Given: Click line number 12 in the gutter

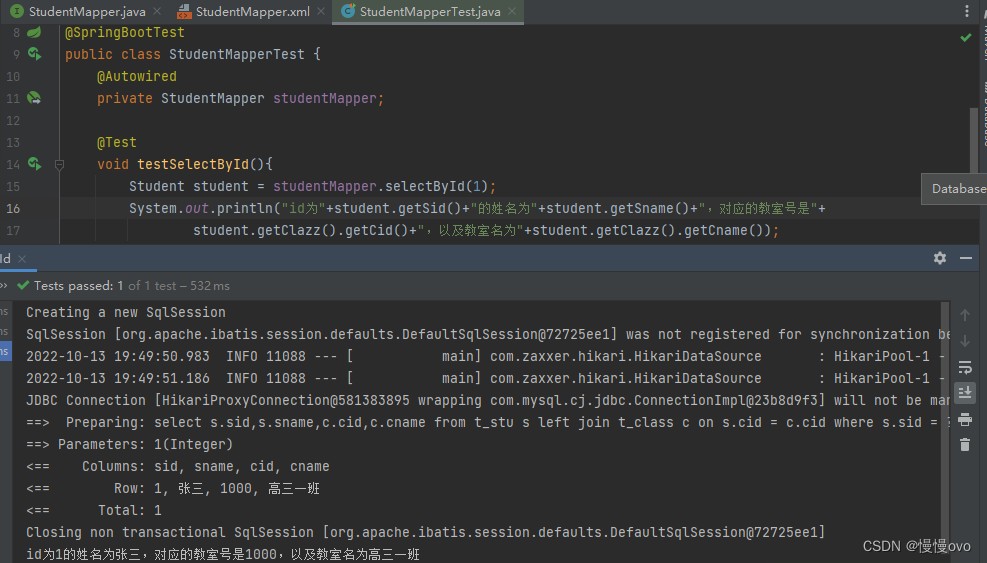Looking at the screenshot, I should (13, 120).
